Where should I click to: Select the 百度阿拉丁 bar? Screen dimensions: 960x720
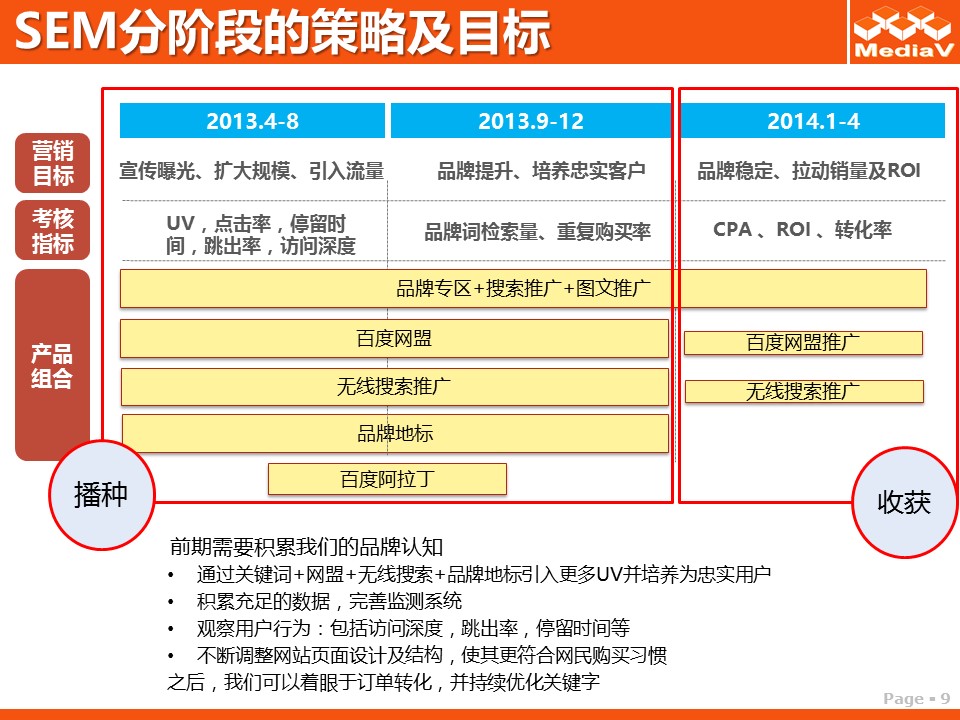387,479
